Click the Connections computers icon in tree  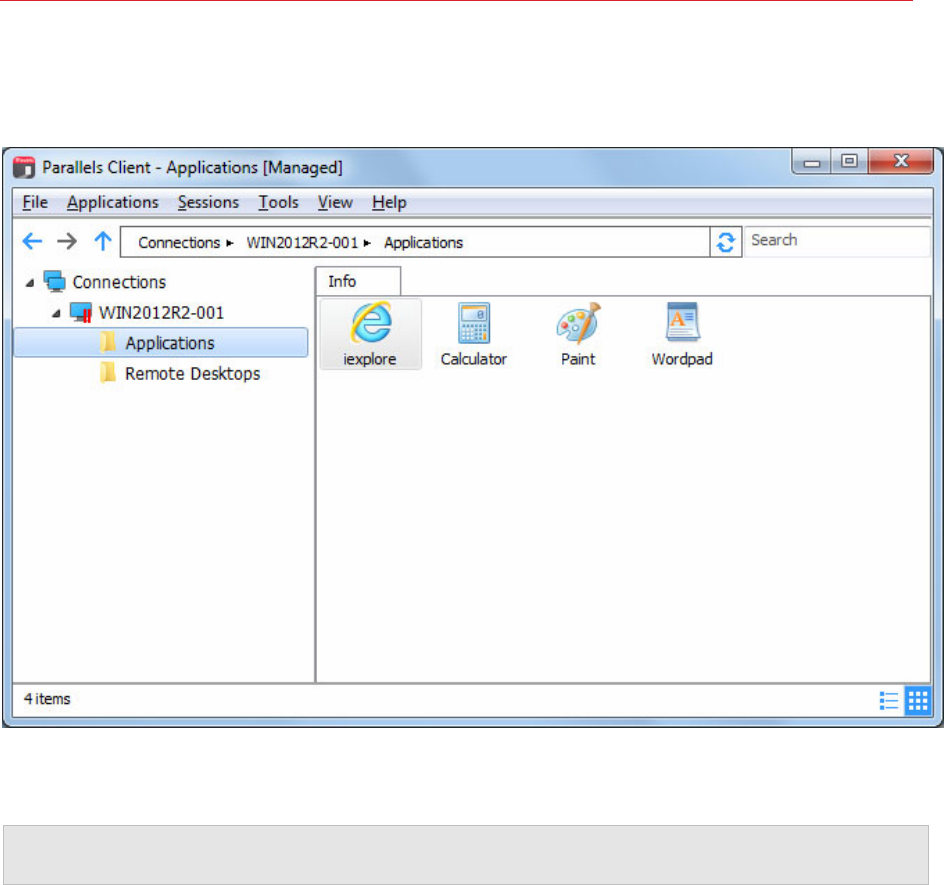click(x=55, y=282)
